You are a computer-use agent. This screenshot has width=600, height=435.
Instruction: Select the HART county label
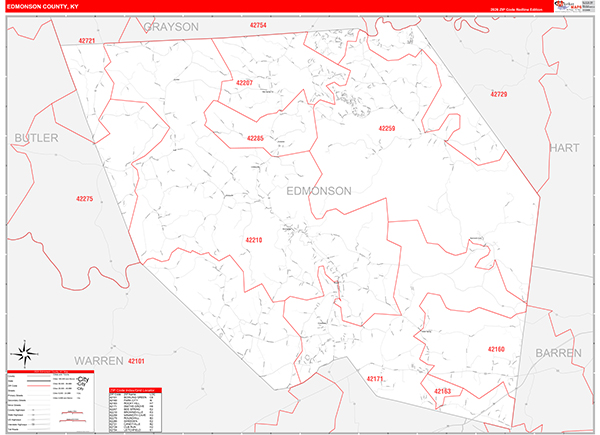pos(564,148)
